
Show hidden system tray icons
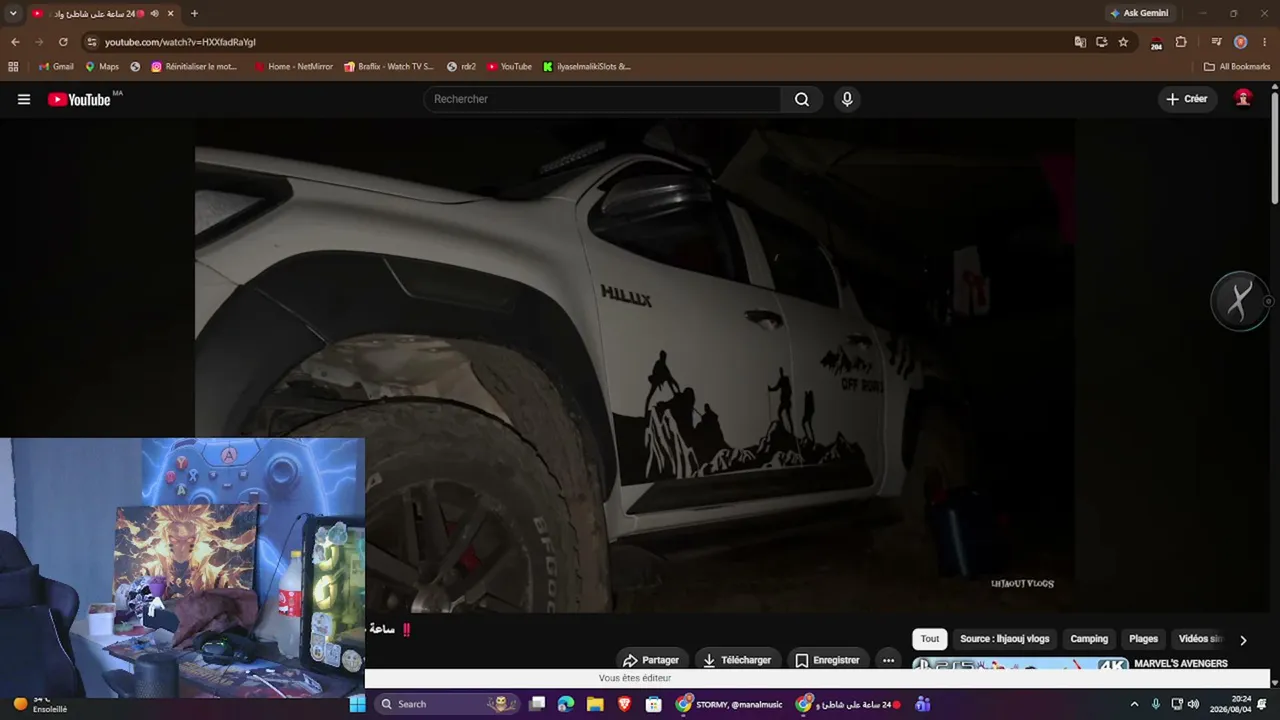point(1134,704)
